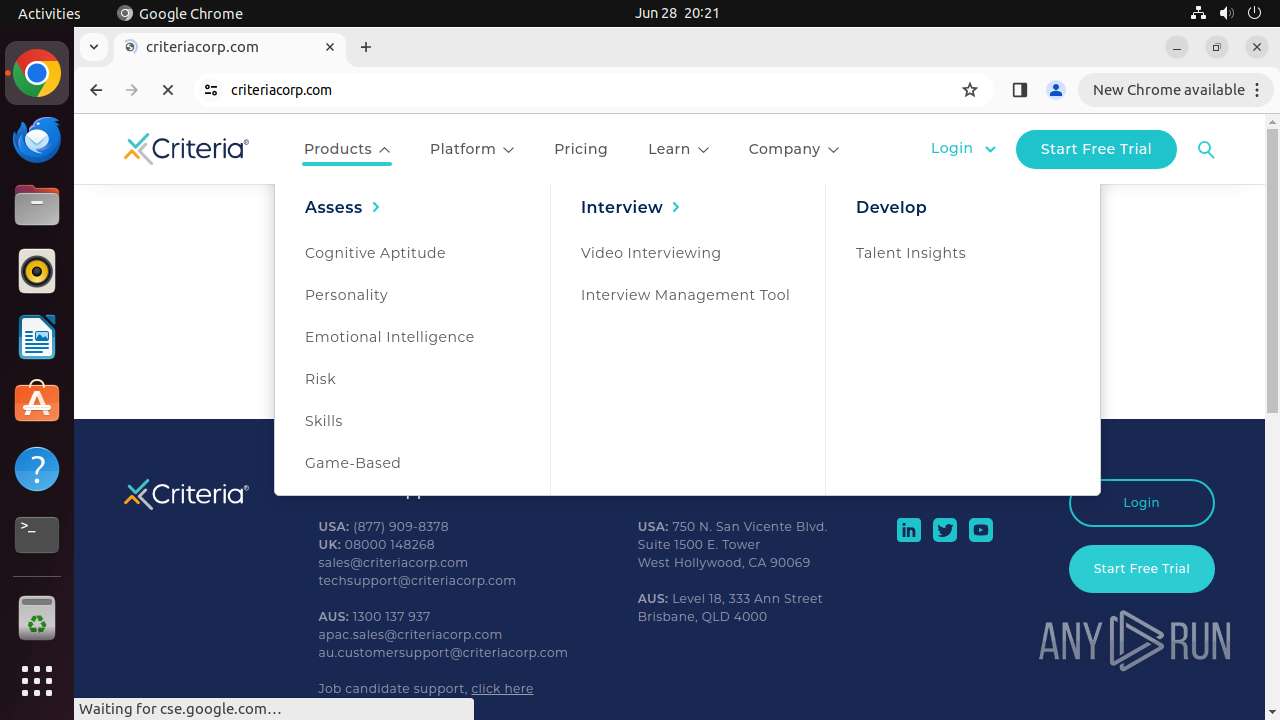This screenshot has height=720, width=1280.
Task: Click Start Free Trial in header
Action: coord(1096,149)
